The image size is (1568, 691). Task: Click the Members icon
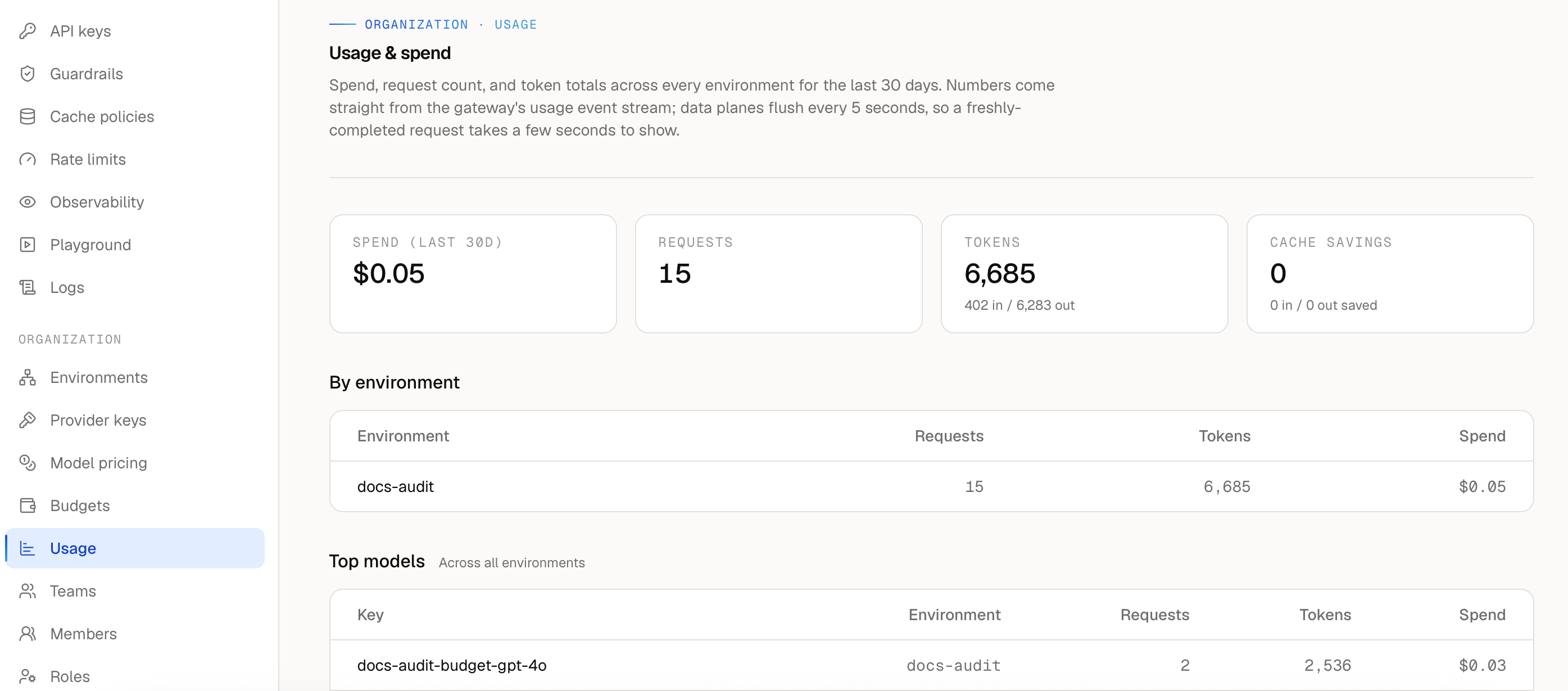tap(28, 633)
